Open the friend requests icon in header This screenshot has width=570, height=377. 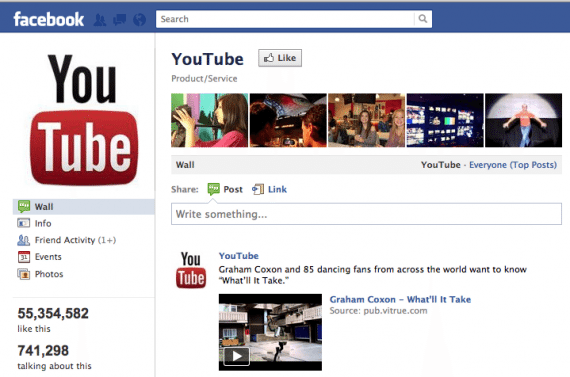coord(100,20)
